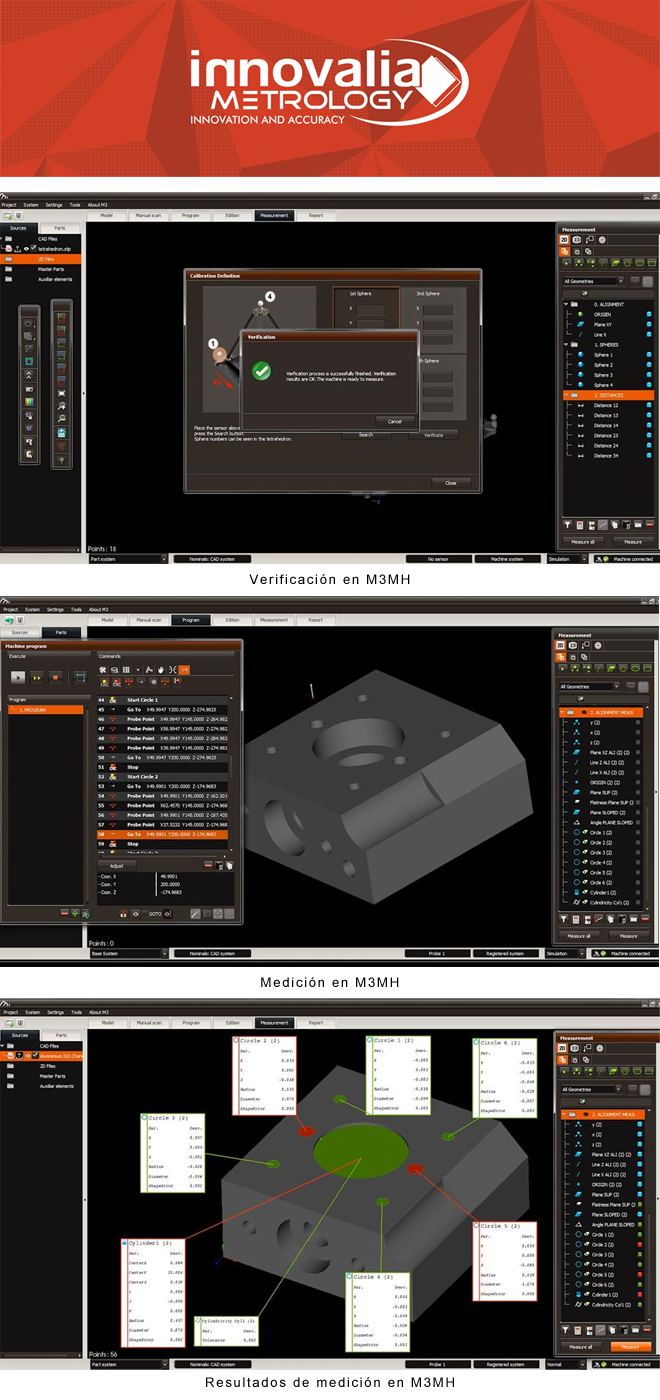Screen dimensions: 660x1400
Task: Click 2D icon in top Measurement panel
Action: 563,240
